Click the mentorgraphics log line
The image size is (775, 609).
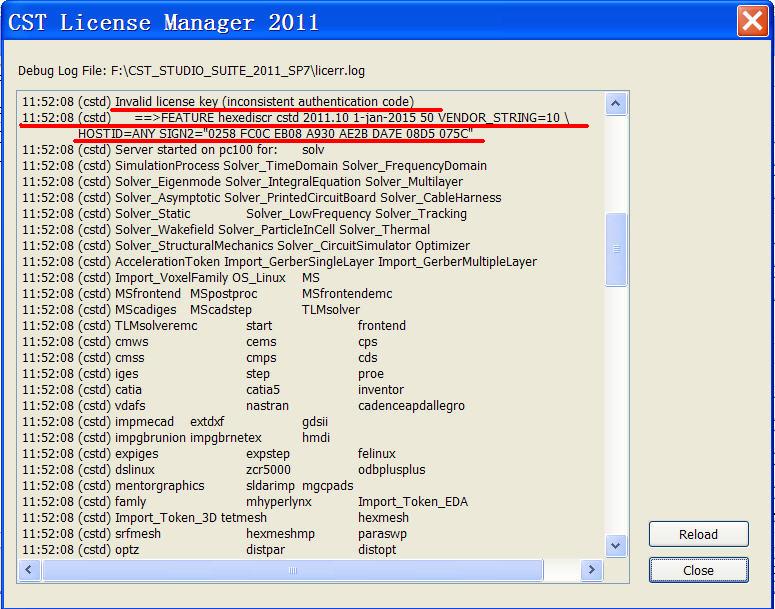pyautogui.click(x=188, y=485)
